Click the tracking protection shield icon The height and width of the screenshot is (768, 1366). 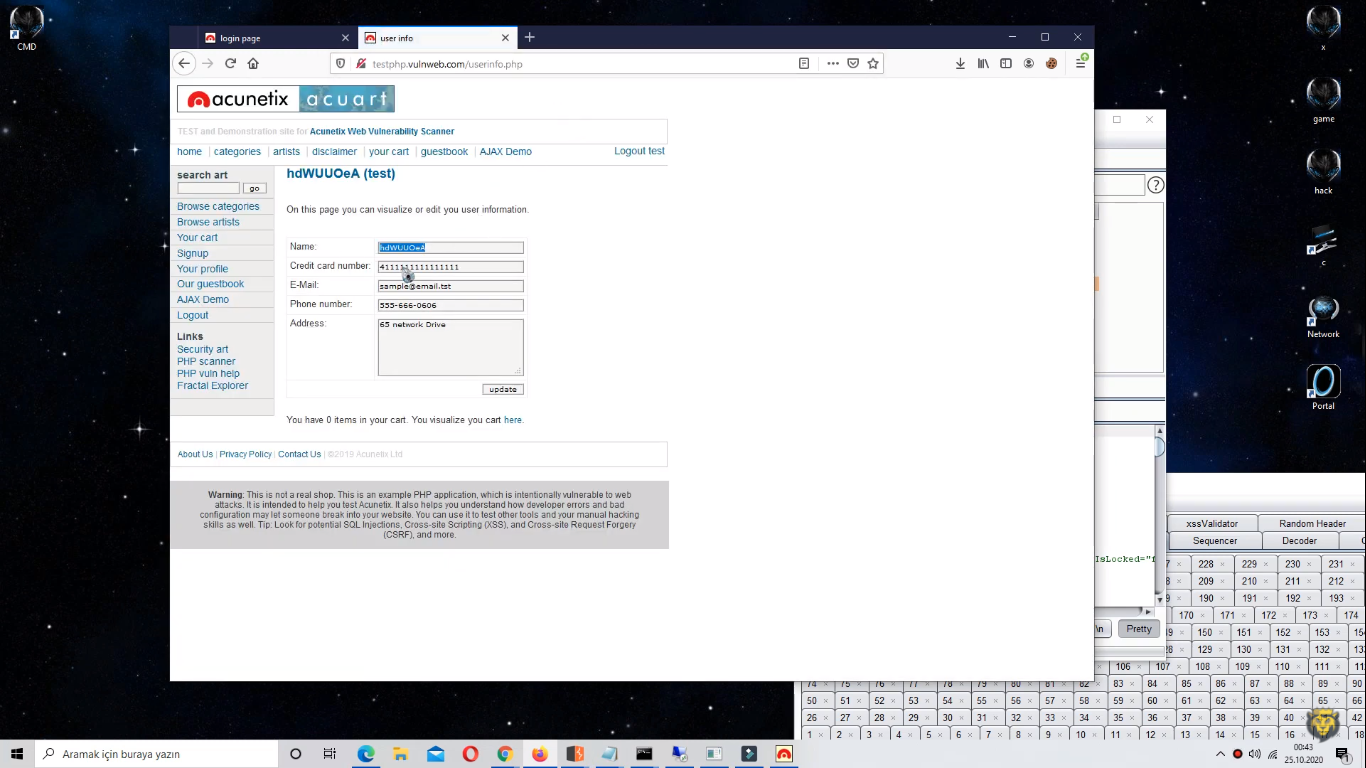(341, 63)
